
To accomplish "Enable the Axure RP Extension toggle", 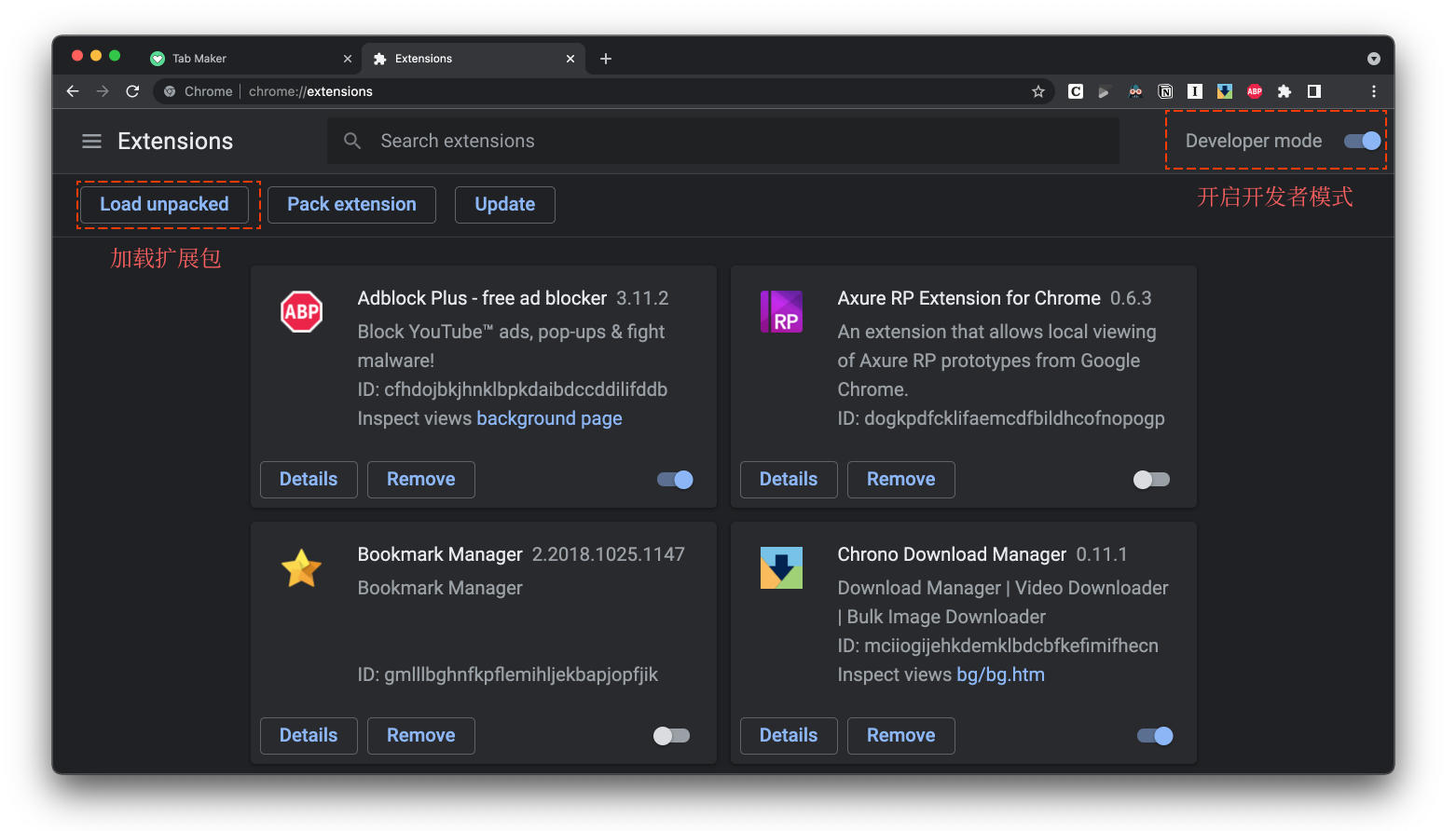I will tap(1151, 480).
